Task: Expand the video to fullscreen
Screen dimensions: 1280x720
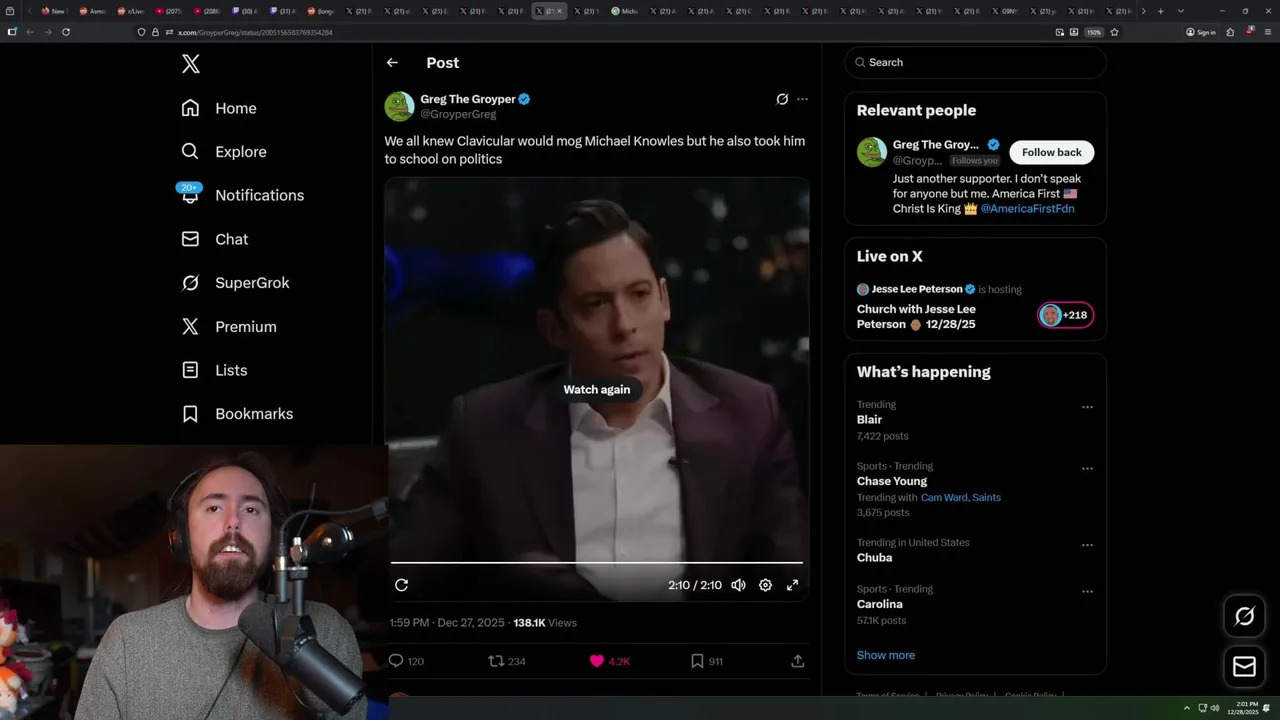Action: click(x=792, y=585)
